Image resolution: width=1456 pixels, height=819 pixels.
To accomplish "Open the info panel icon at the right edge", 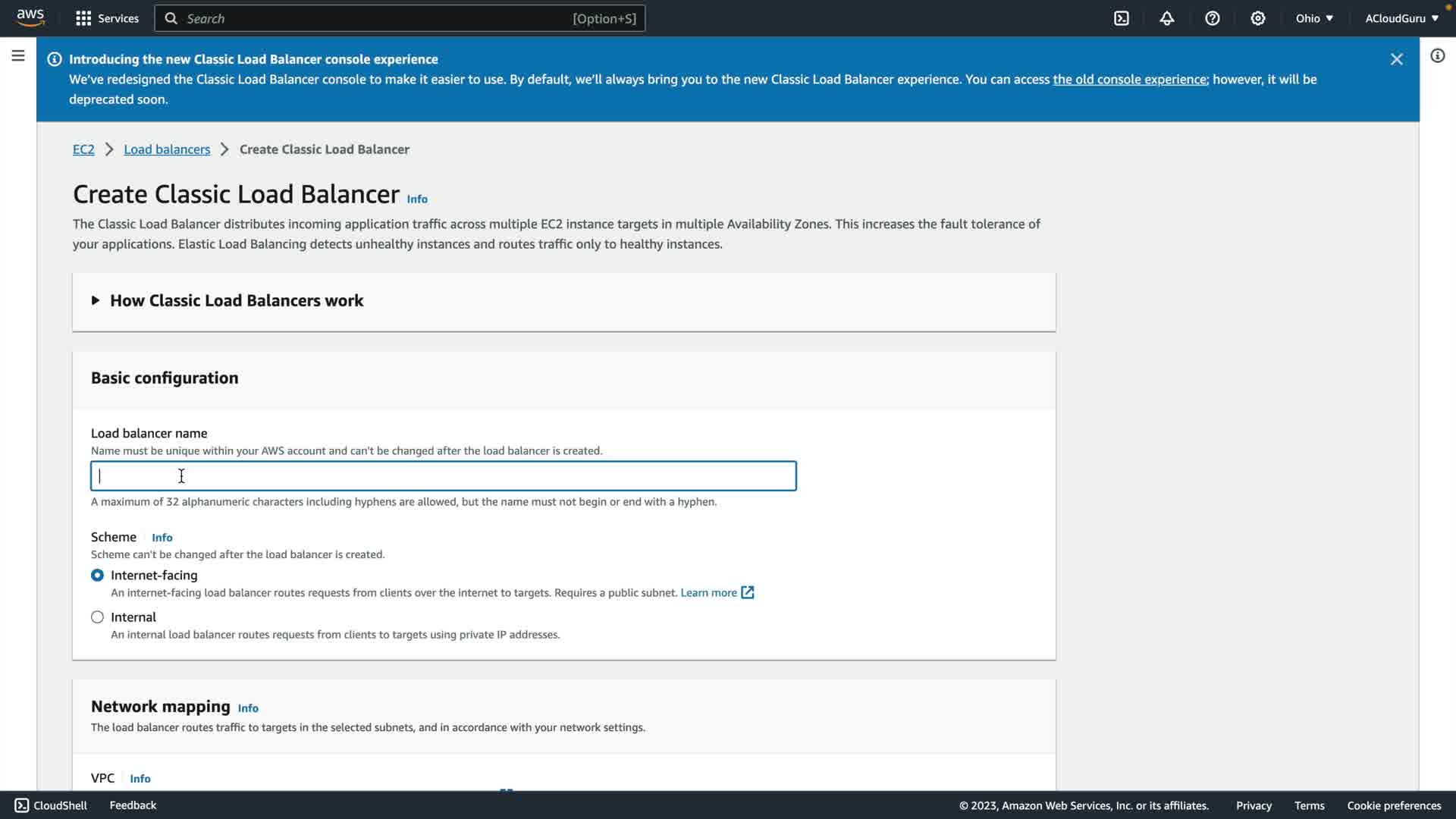I will 1437,56.
